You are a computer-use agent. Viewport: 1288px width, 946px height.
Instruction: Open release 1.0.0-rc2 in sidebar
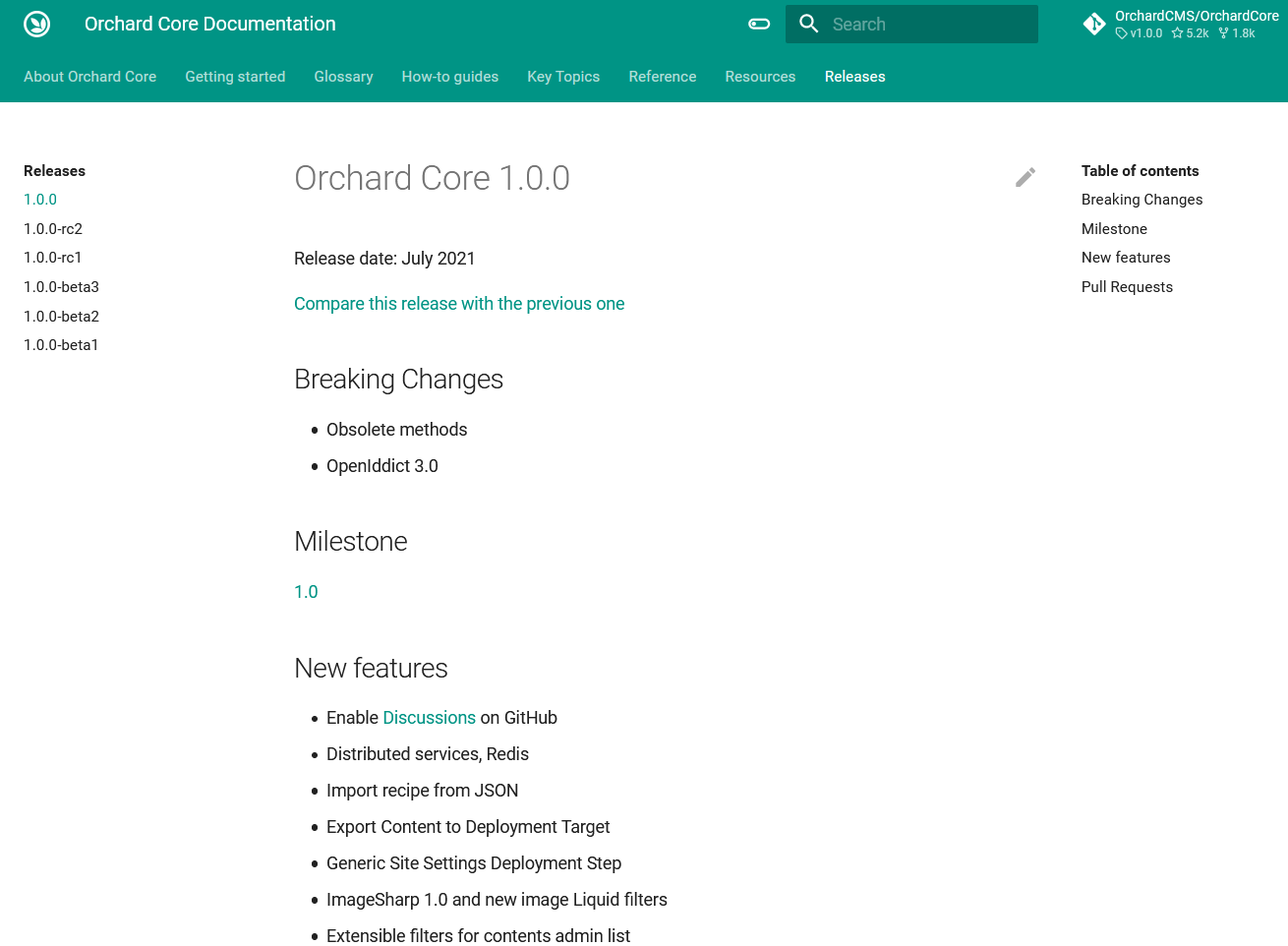[53, 229]
